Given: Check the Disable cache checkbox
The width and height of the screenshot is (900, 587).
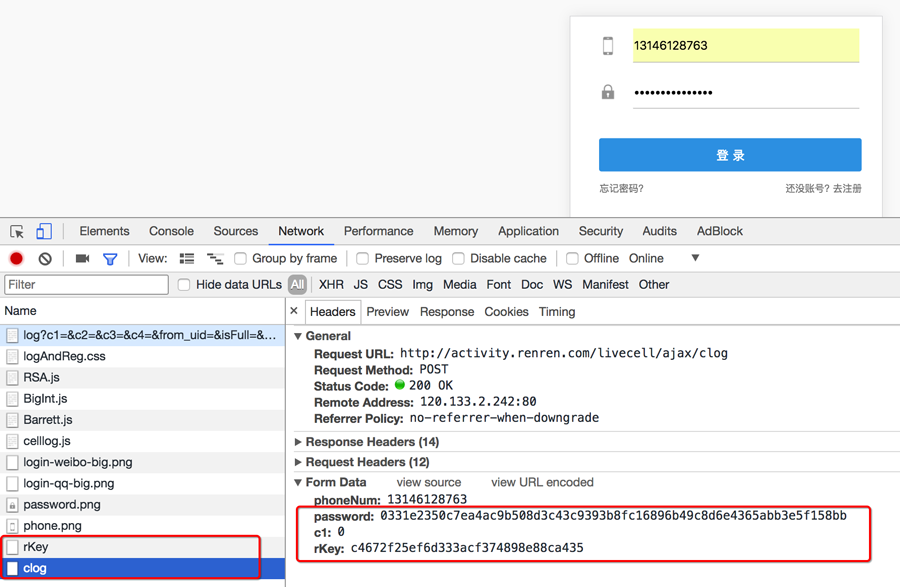Looking at the screenshot, I should 458,259.
